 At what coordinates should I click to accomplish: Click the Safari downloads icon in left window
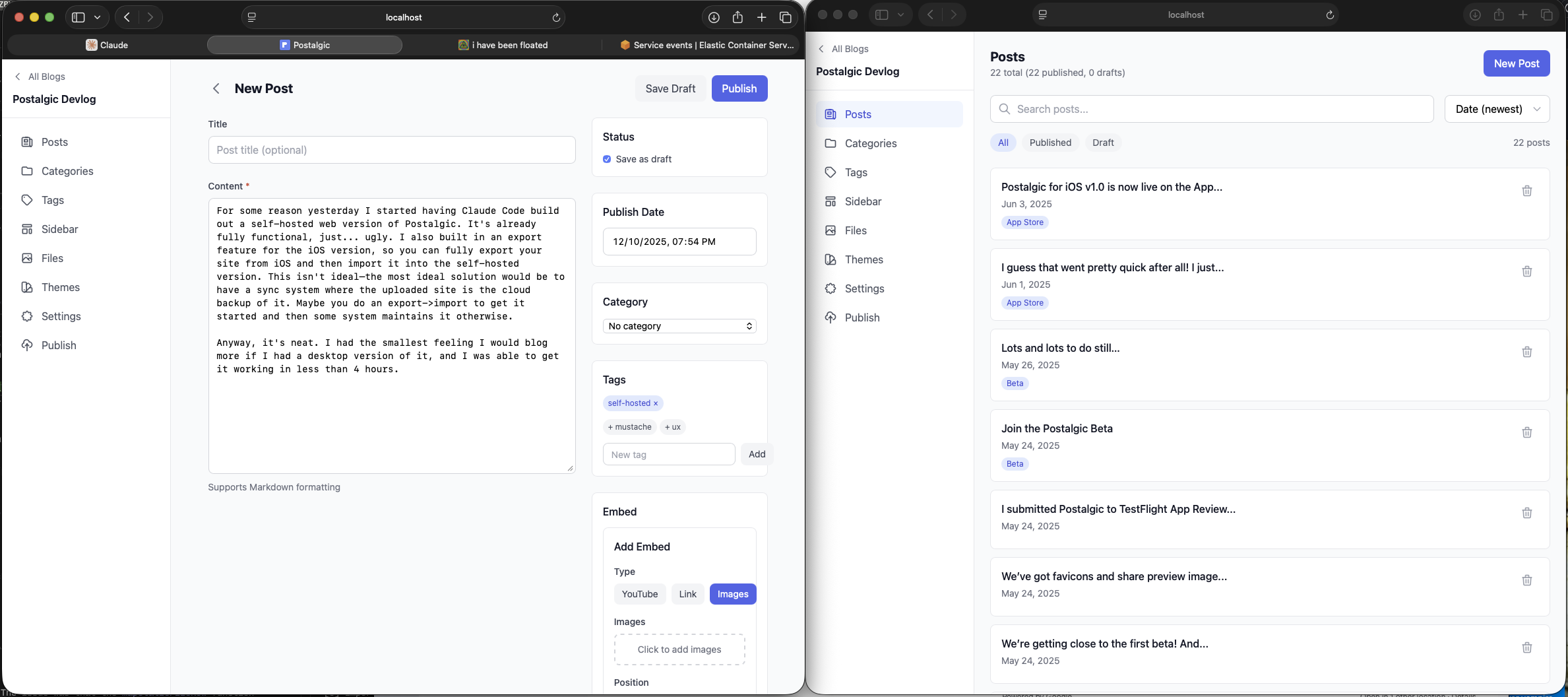click(714, 17)
